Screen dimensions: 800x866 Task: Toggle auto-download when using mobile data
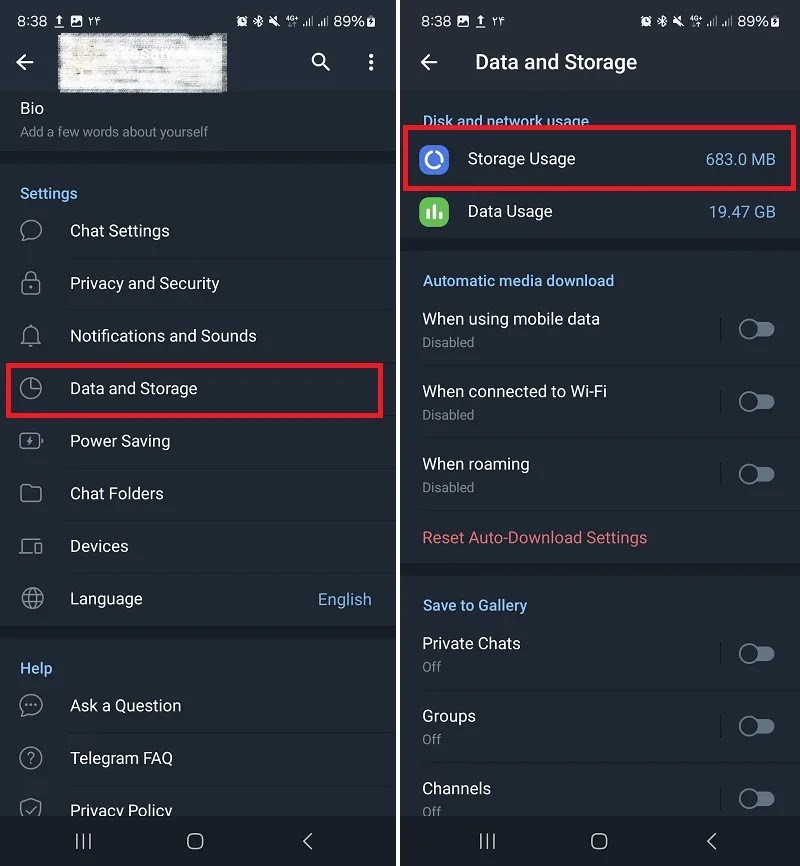756,329
